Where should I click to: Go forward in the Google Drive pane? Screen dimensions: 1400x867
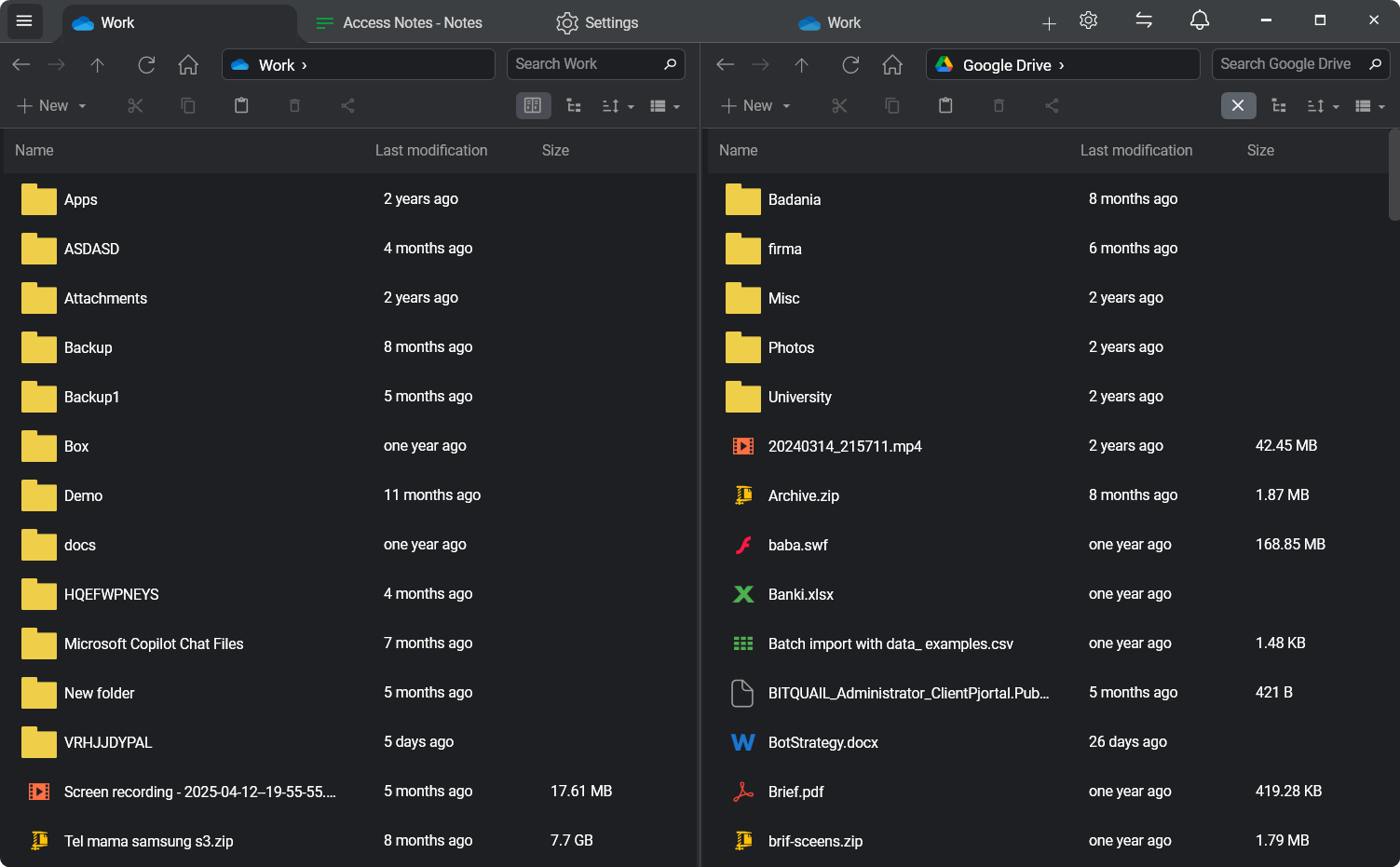tap(761, 64)
